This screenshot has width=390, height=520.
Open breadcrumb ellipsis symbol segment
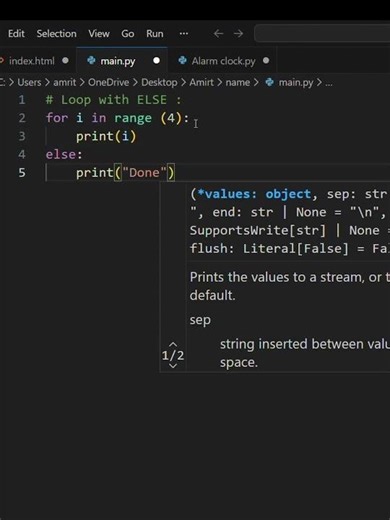pyautogui.click(x=329, y=83)
